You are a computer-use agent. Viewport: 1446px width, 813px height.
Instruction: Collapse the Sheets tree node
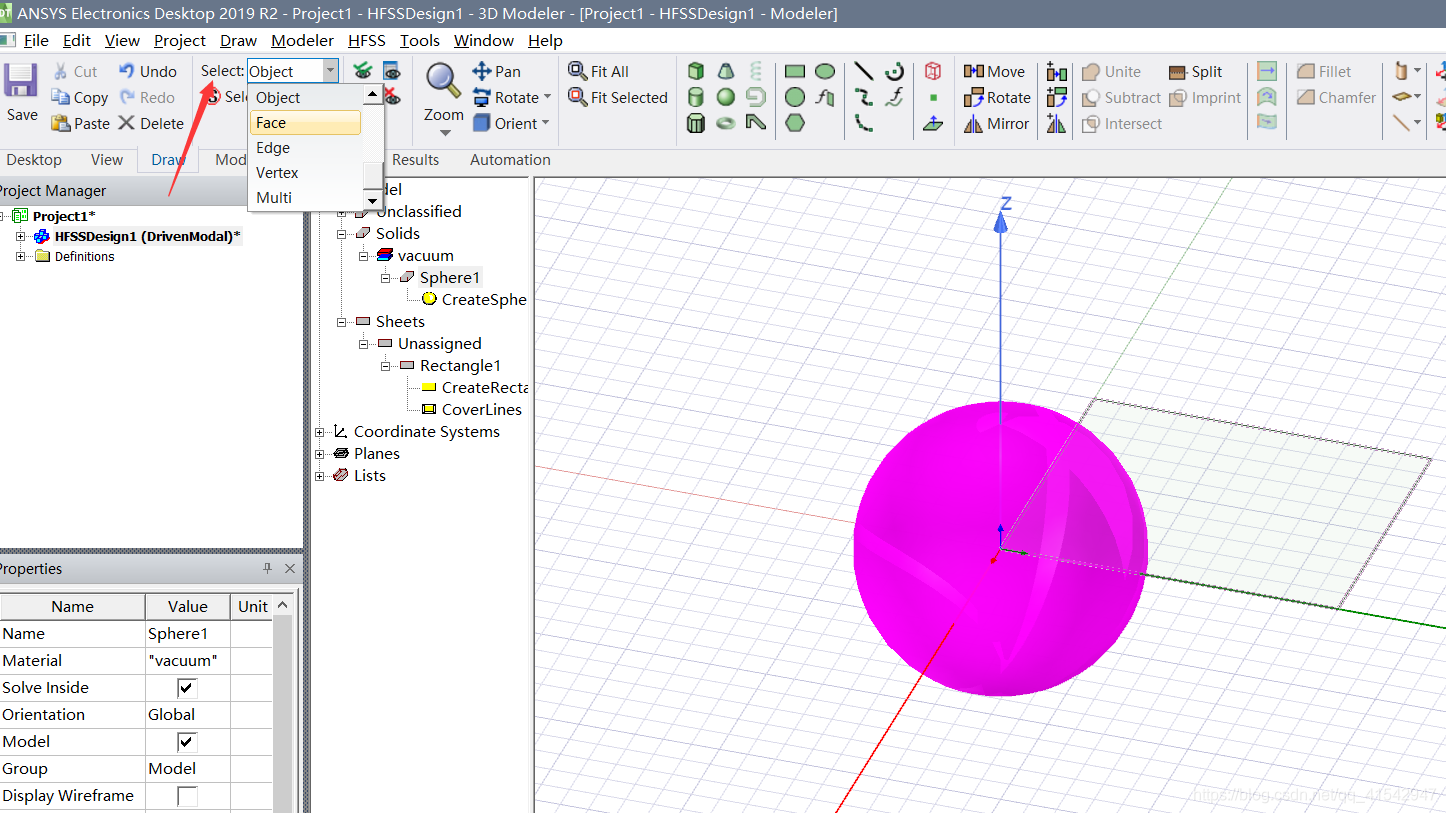click(x=342, y=322)
